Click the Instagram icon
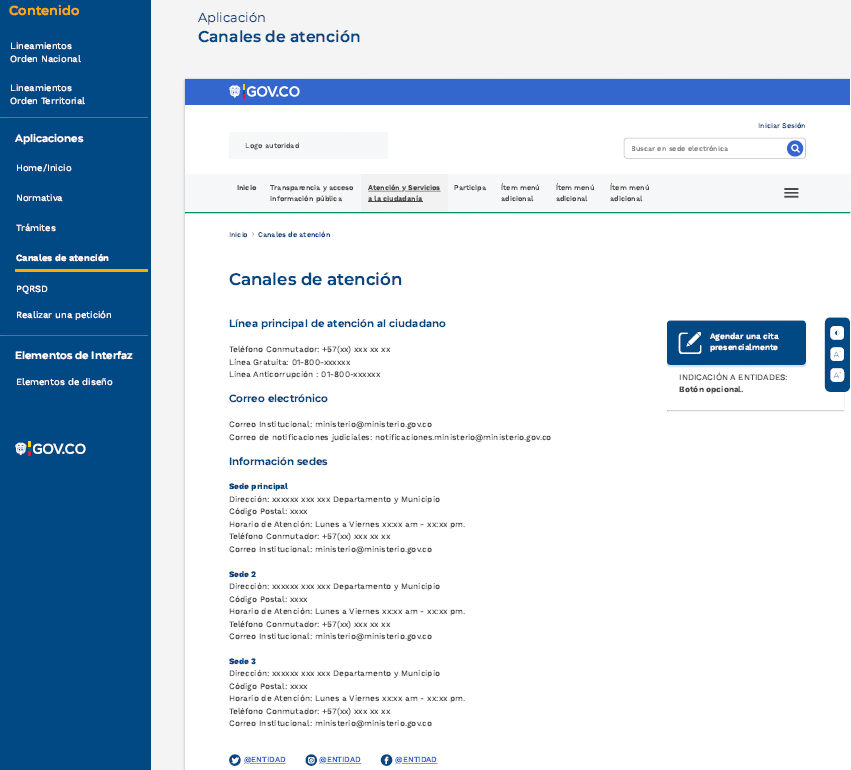Image resolution: width=851 pixels, height=770 pixels. pos(311,760)
